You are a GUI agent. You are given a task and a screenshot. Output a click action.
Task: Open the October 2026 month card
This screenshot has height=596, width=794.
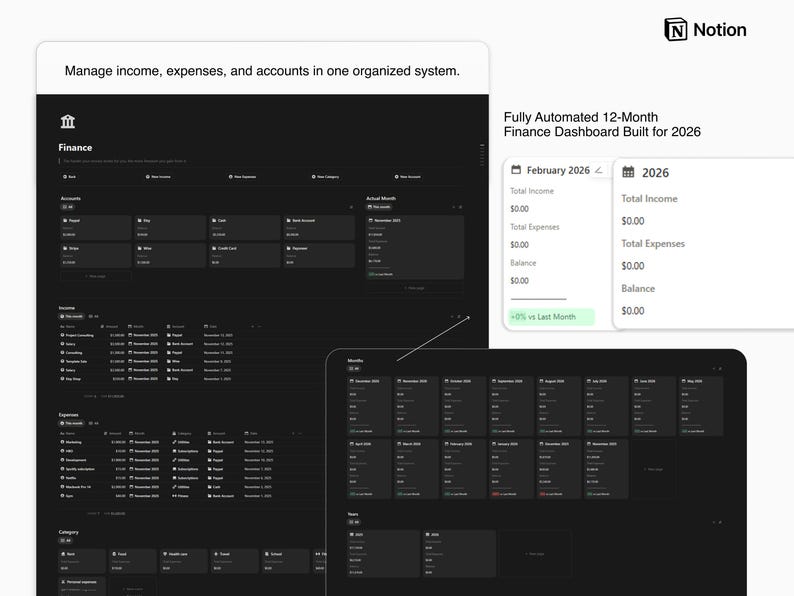[x=464, y=406]
